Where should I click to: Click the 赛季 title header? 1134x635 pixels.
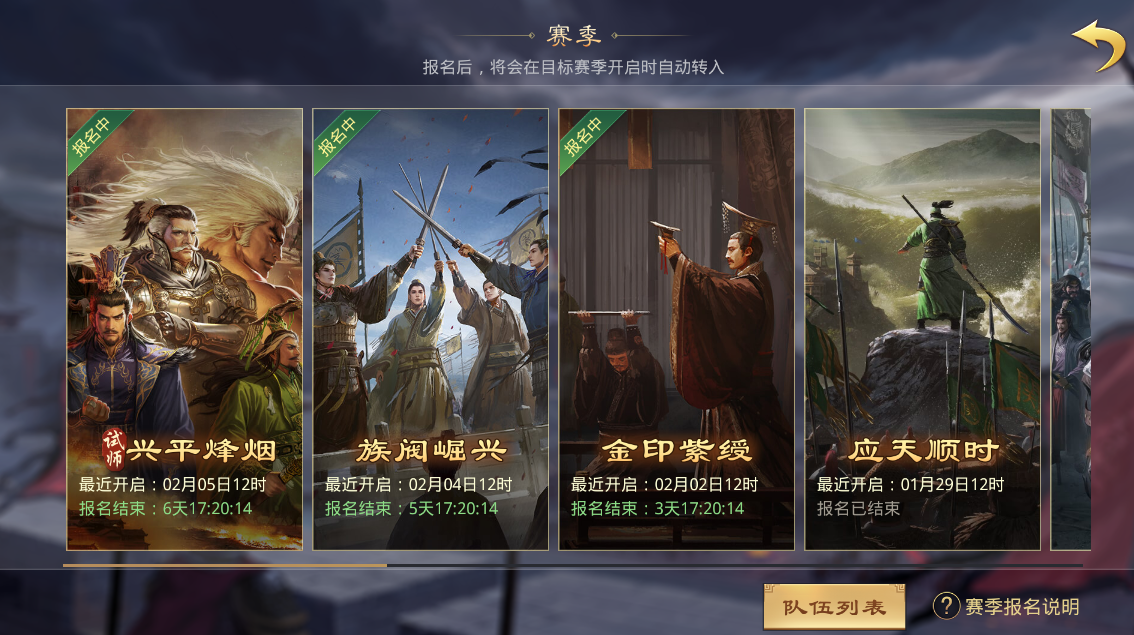click(x=573, y=35)
